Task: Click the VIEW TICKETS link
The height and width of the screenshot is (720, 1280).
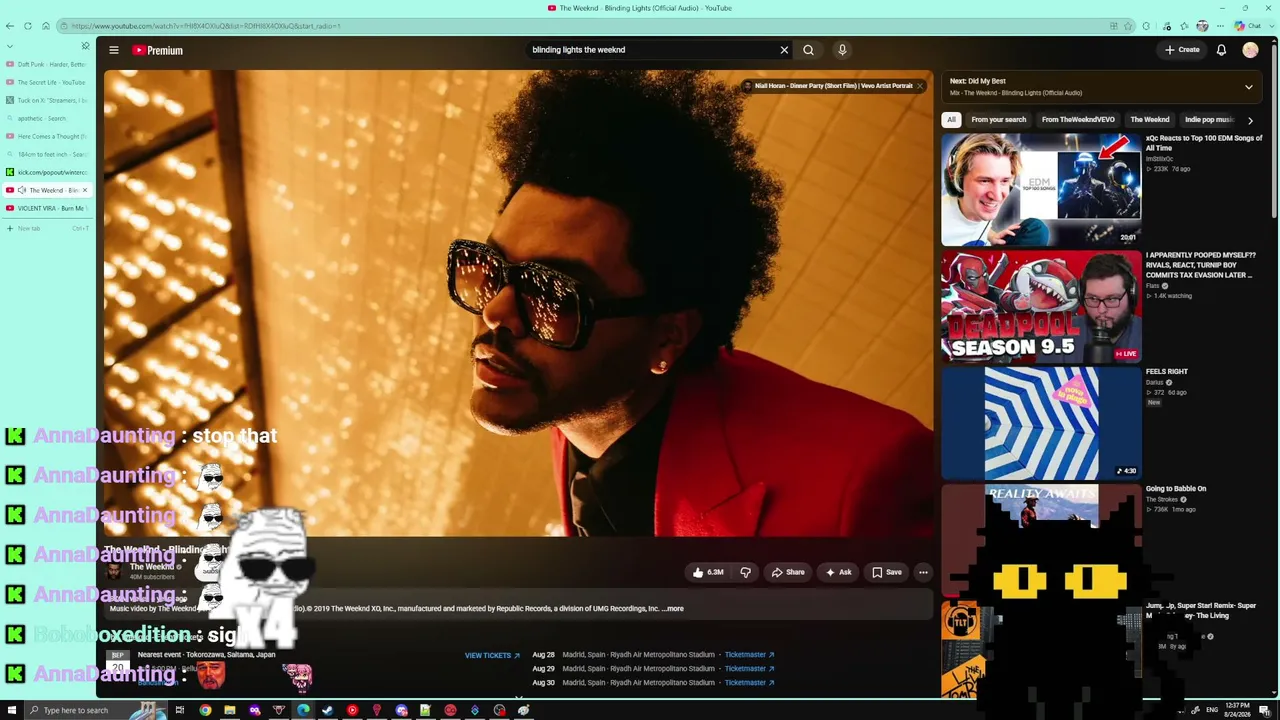Action: (492, 655)
